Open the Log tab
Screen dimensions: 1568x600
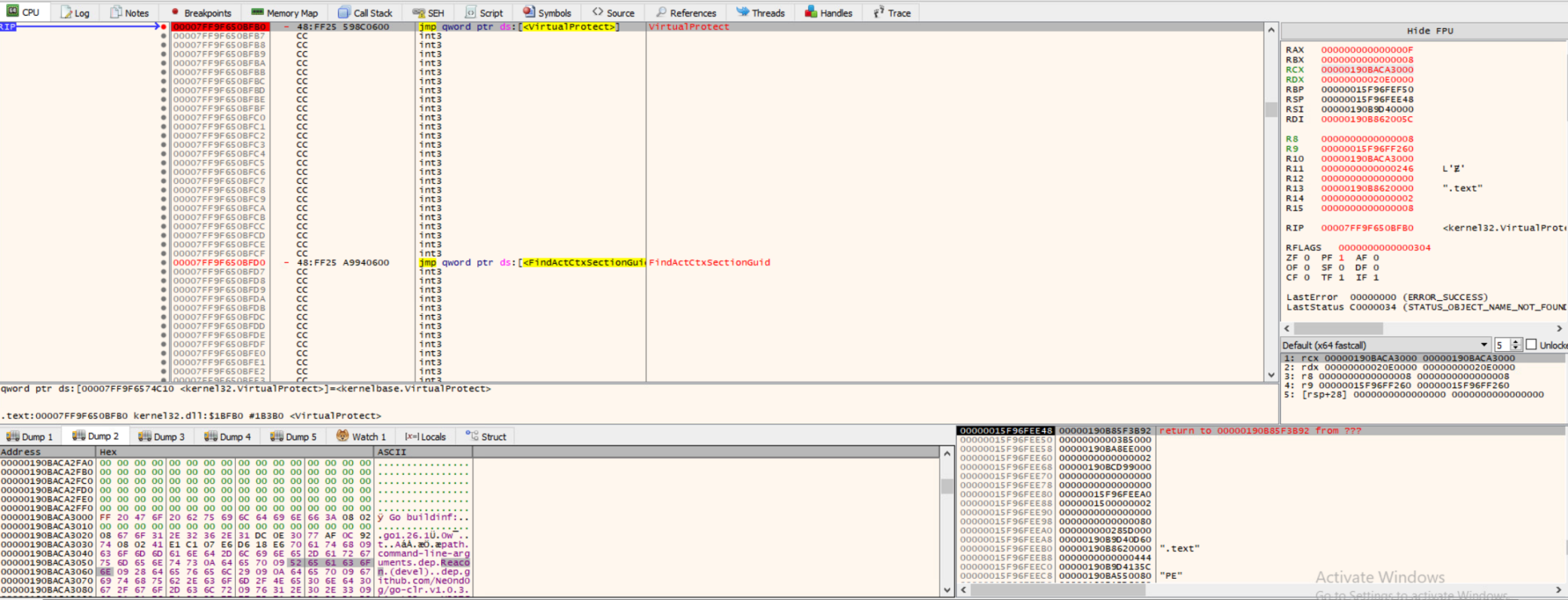tap(75, 13)
